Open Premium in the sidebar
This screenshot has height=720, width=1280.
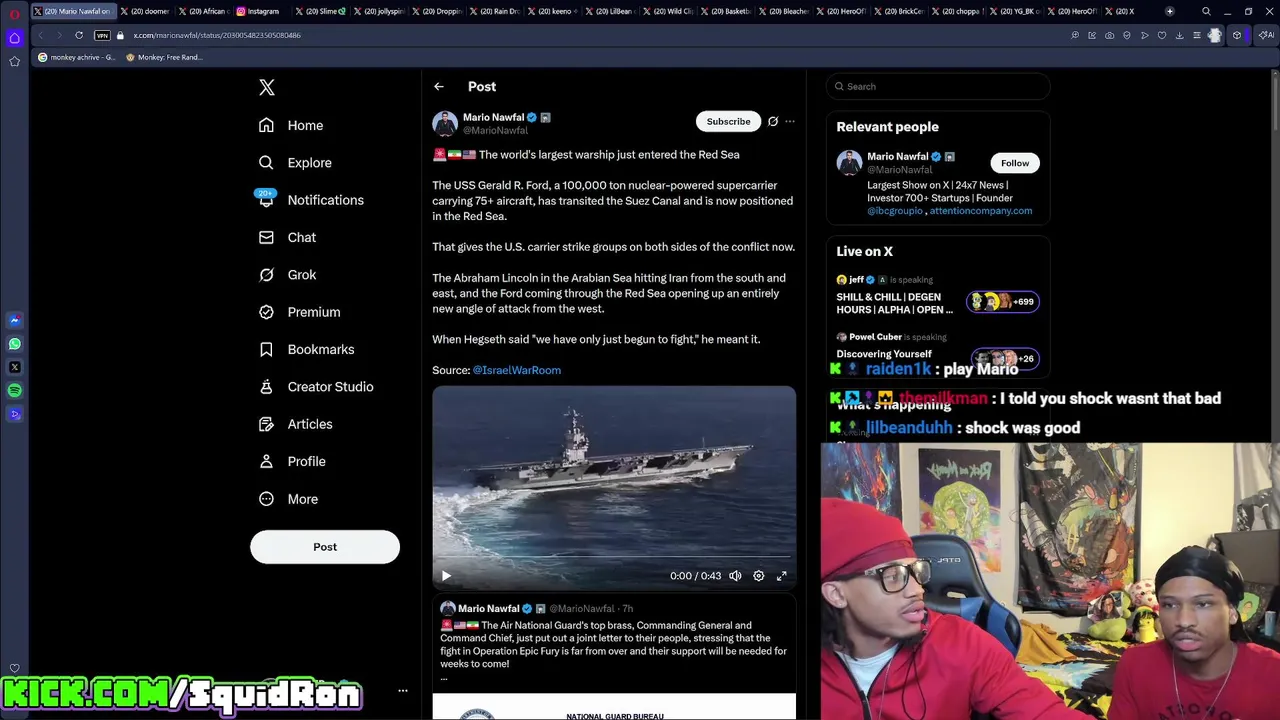point(299,312)
